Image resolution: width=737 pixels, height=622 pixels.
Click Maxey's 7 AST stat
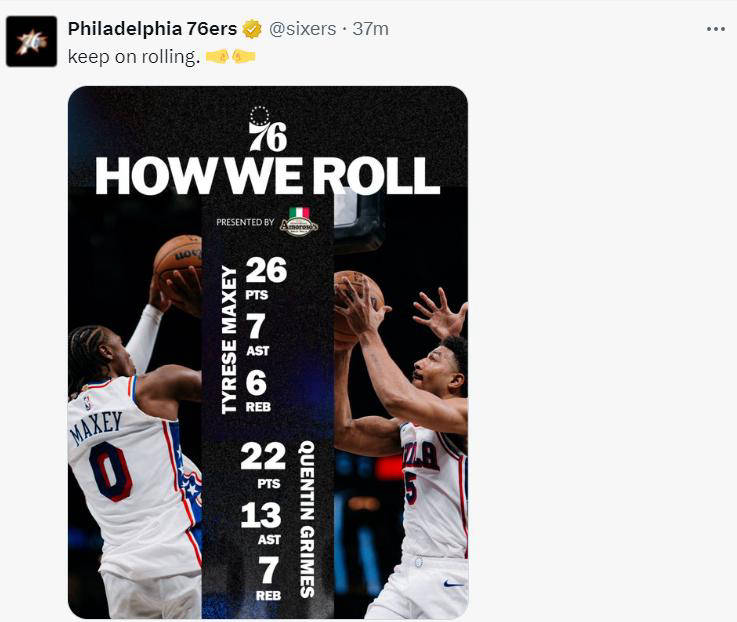click(255, 332)
